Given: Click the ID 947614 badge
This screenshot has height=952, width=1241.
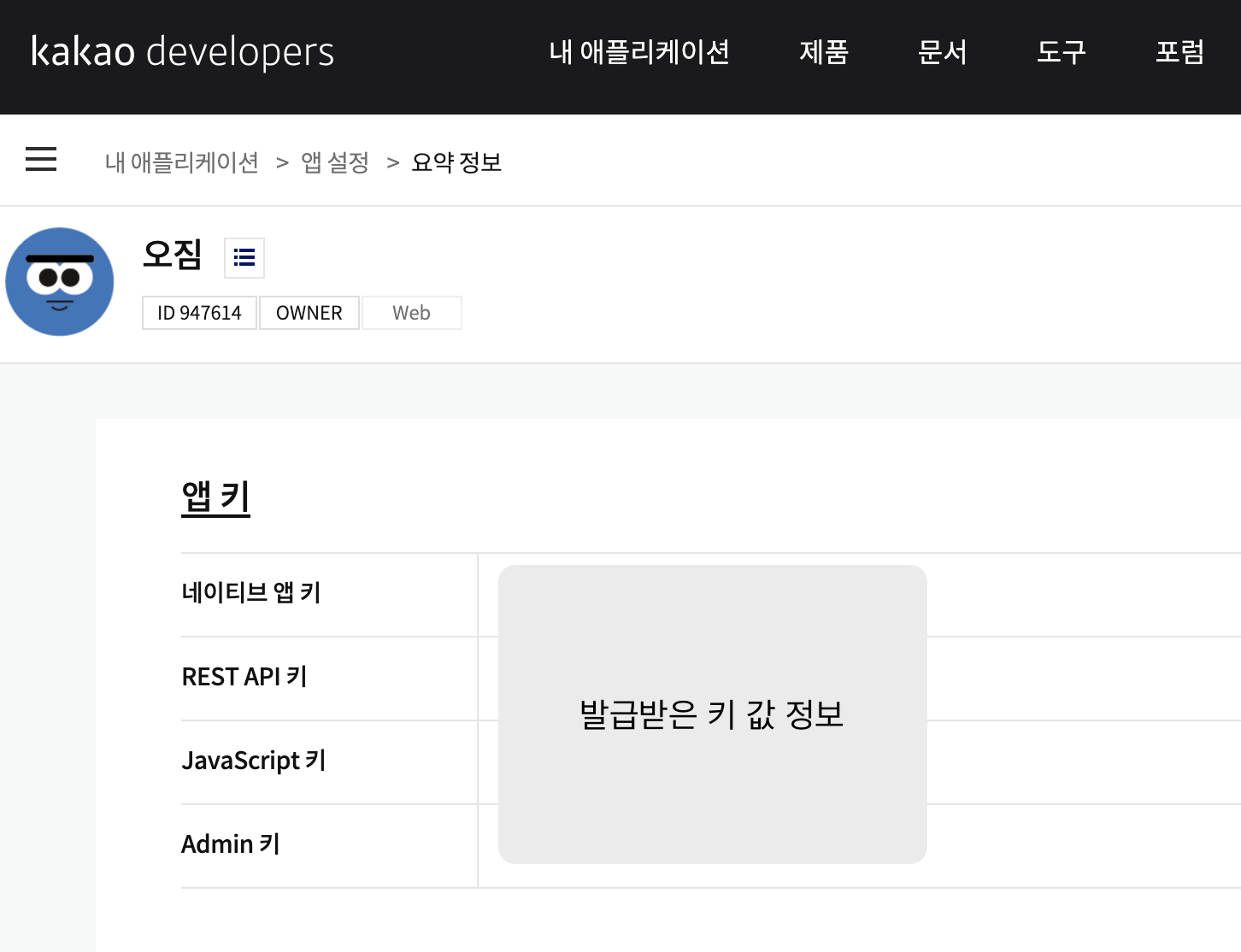Looking at the screenshot, I should pyautogui.click(x=199, y=313).
